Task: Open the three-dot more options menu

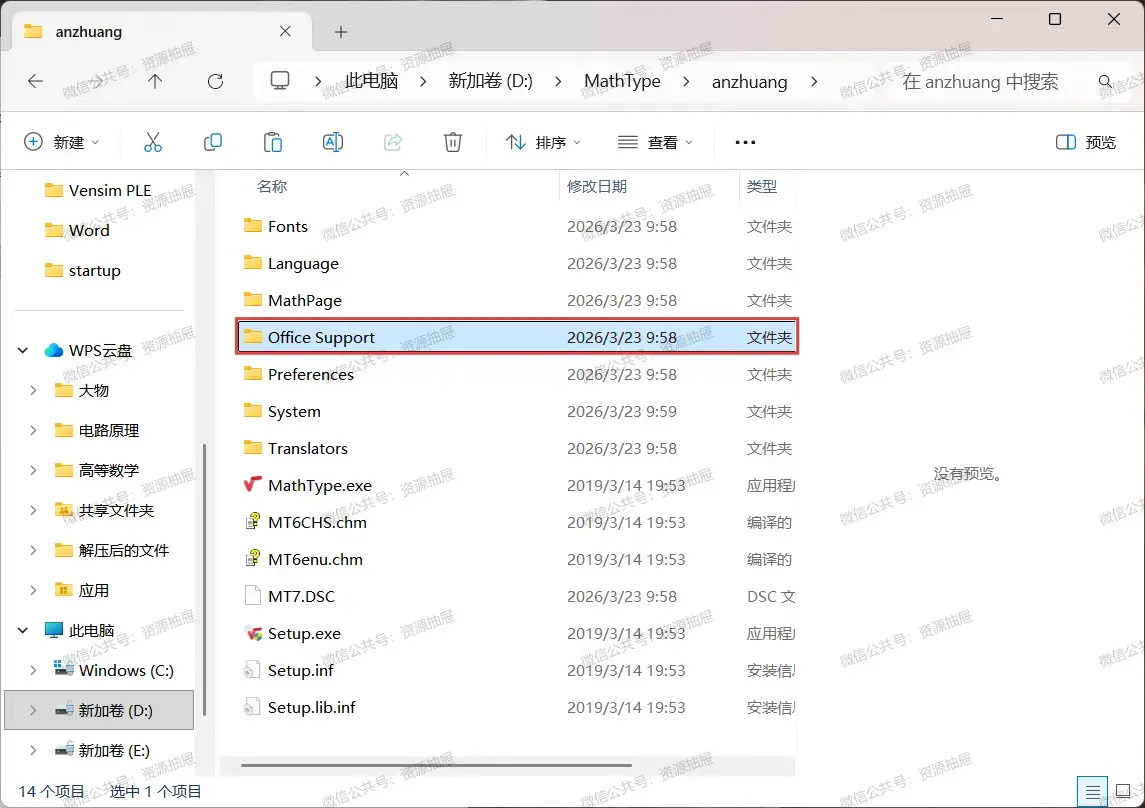Action: [745, 142]
